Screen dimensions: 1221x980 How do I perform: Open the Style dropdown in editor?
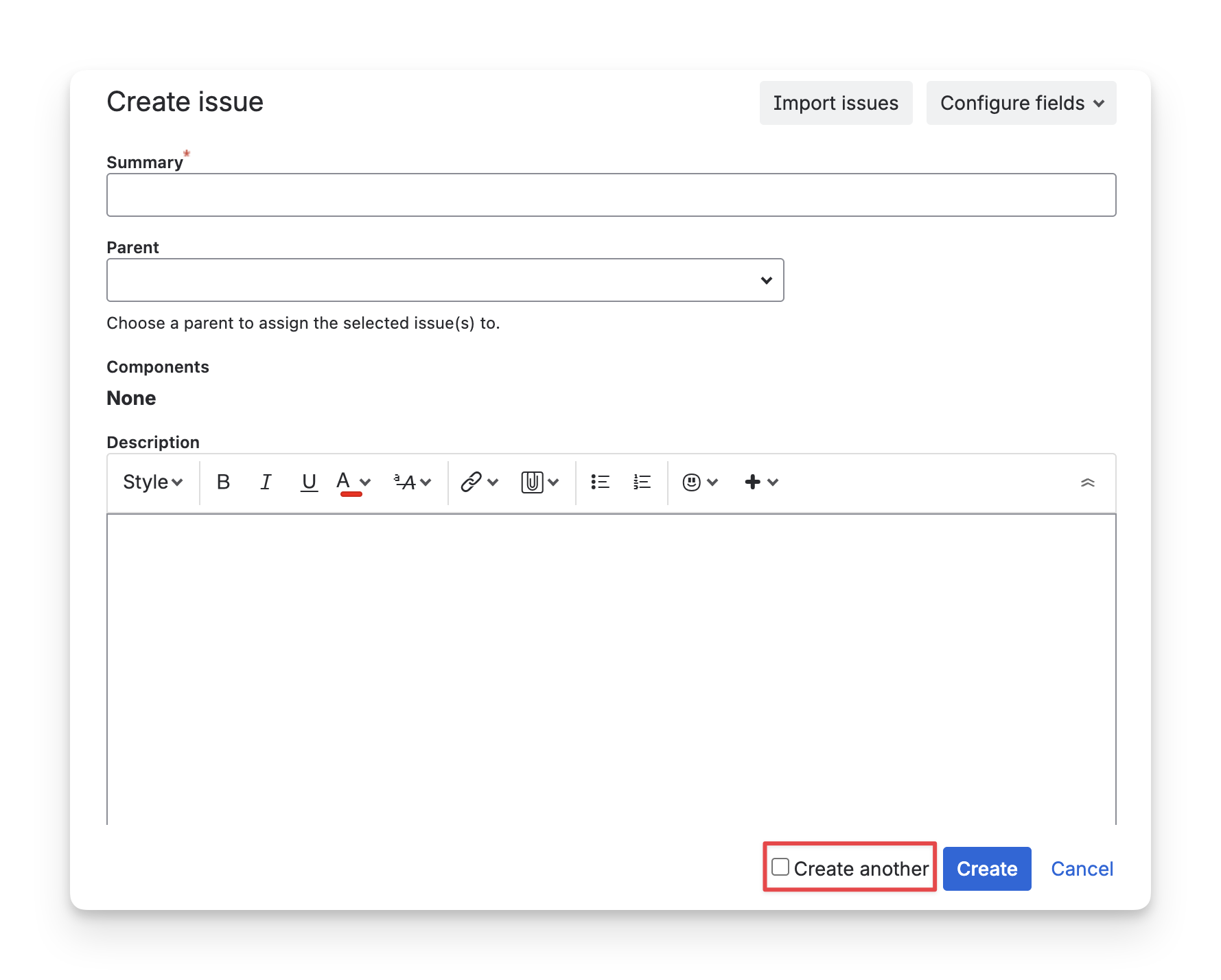152,482
